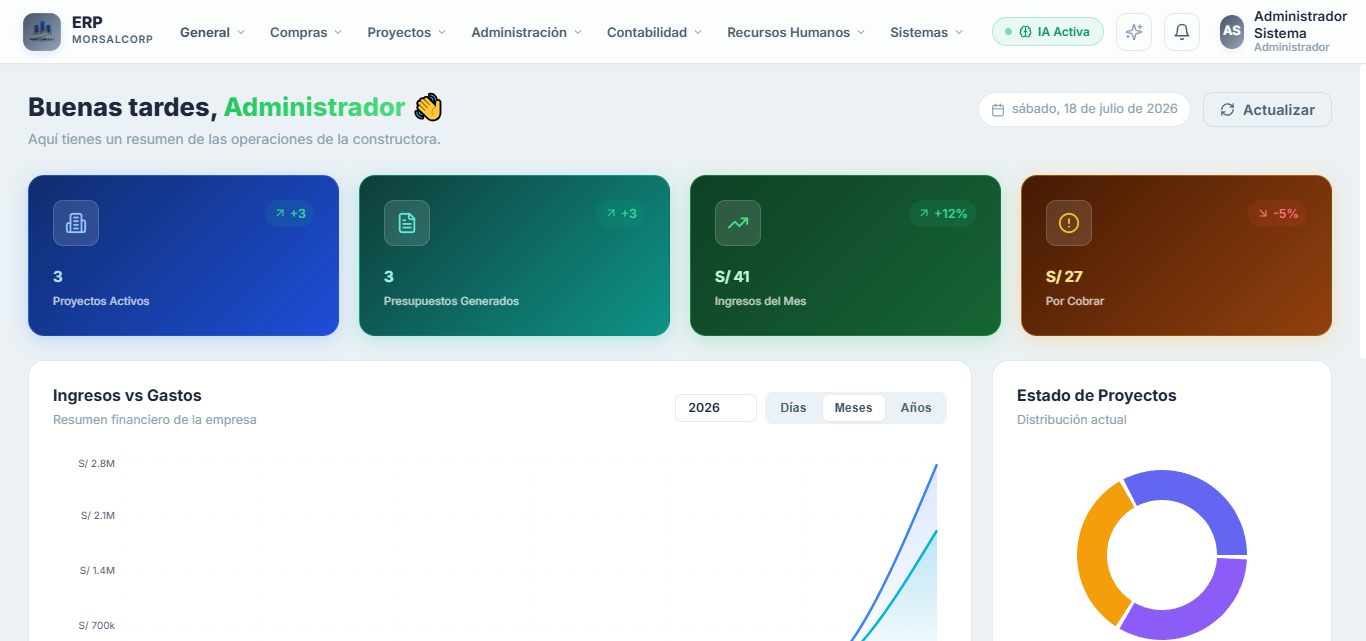Open the Sistemas dropdown menu

point(926,32)
